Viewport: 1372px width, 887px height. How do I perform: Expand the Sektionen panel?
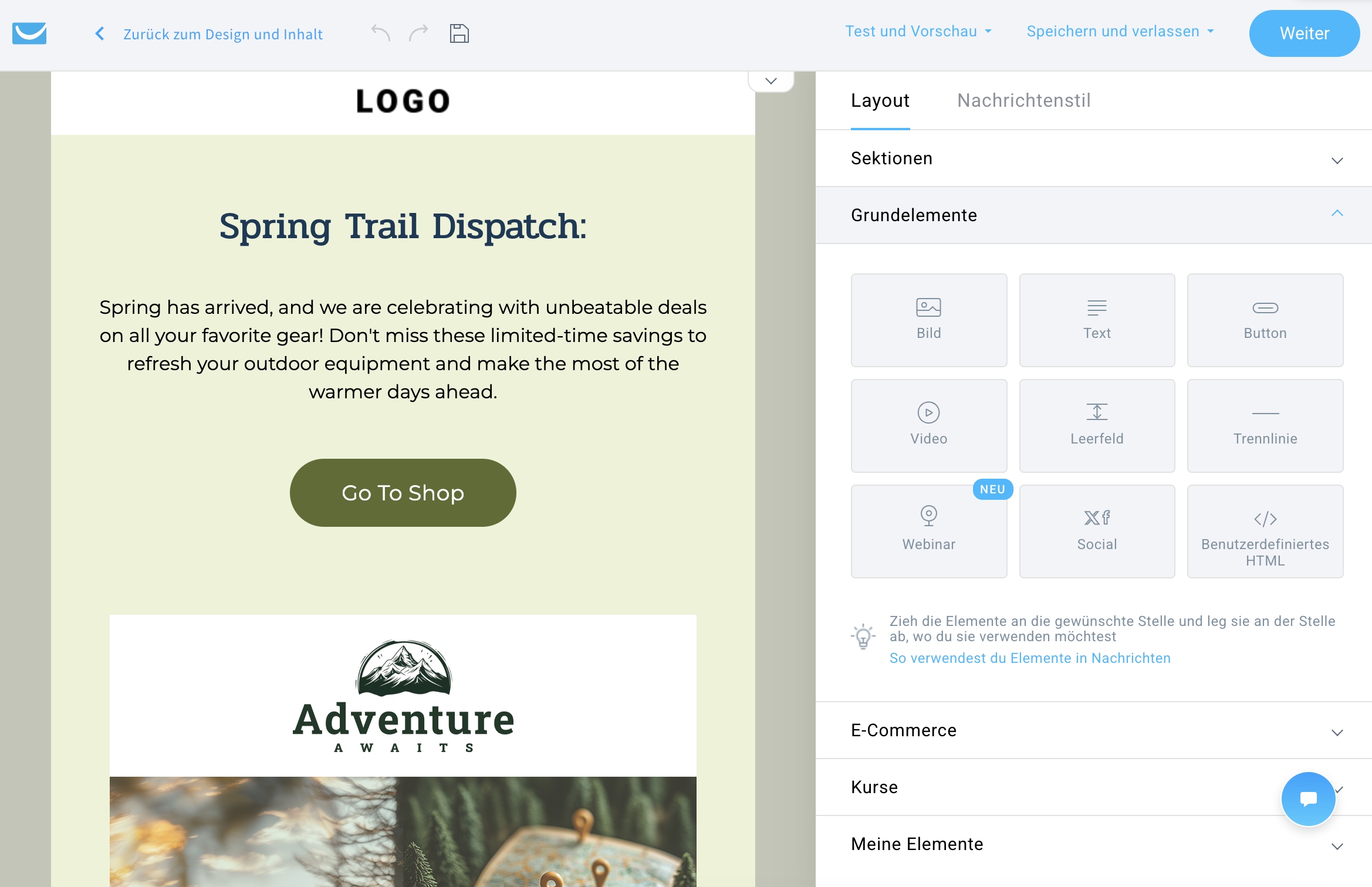tap(1093, 158)
